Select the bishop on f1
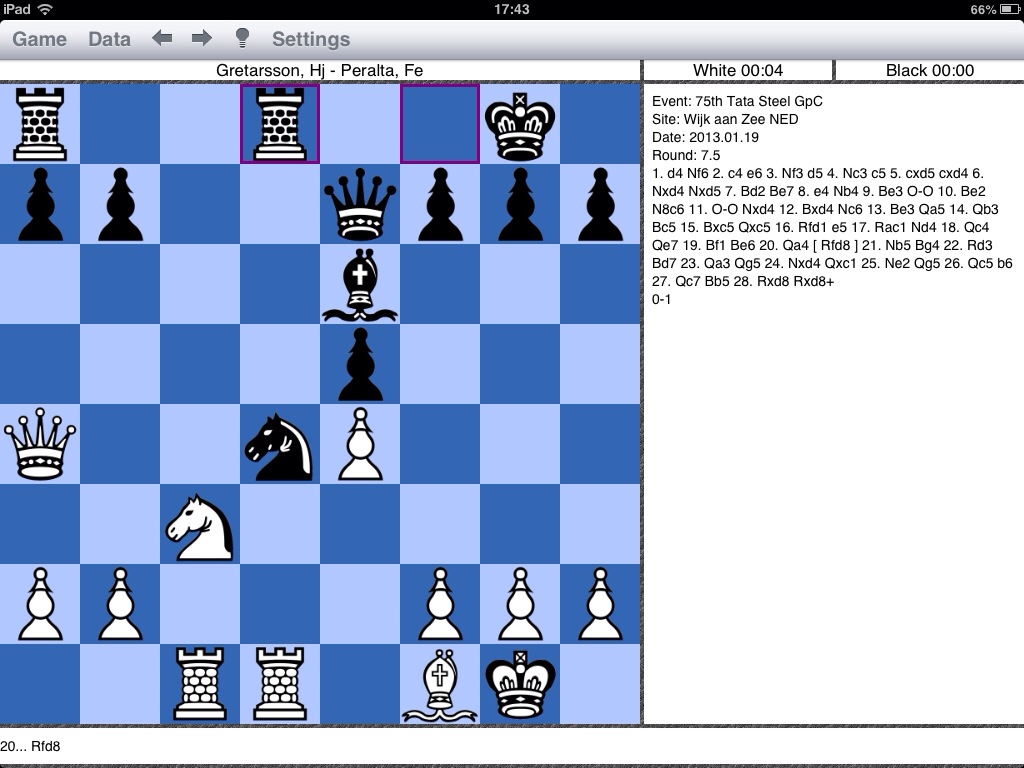This screenshot has width=1024, height=768. pos(440,684)
